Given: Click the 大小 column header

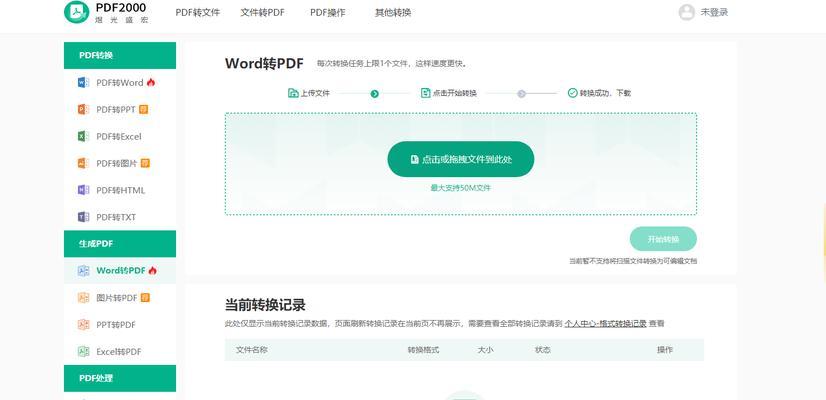Looking at the screenshot, I should [485, 349].
